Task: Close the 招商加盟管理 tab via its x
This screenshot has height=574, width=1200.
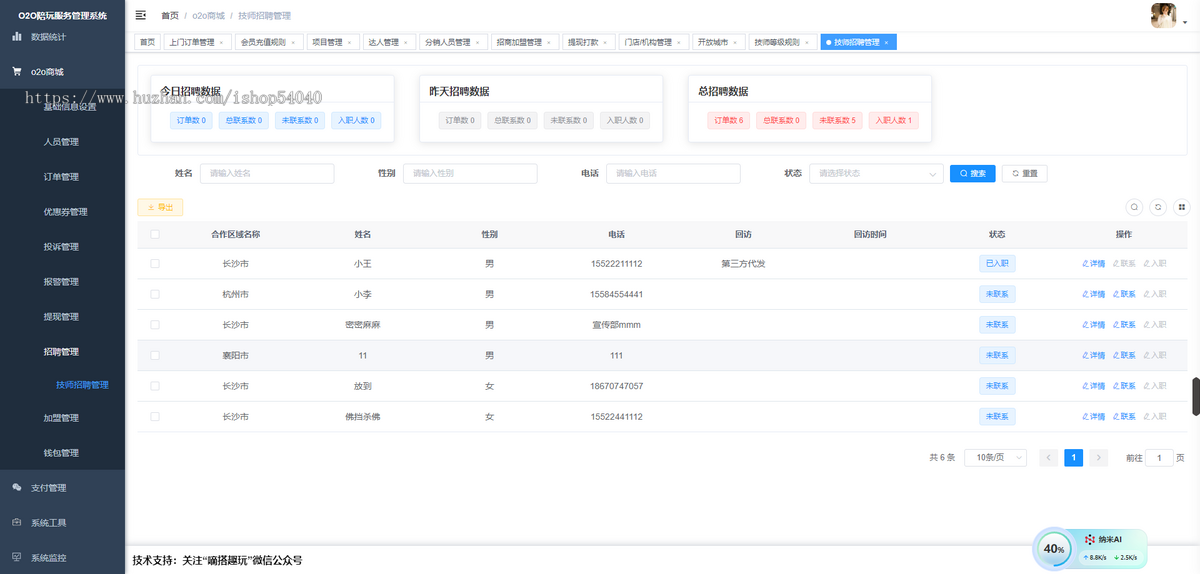Action: pyautogui.click(x=549, y=43)
